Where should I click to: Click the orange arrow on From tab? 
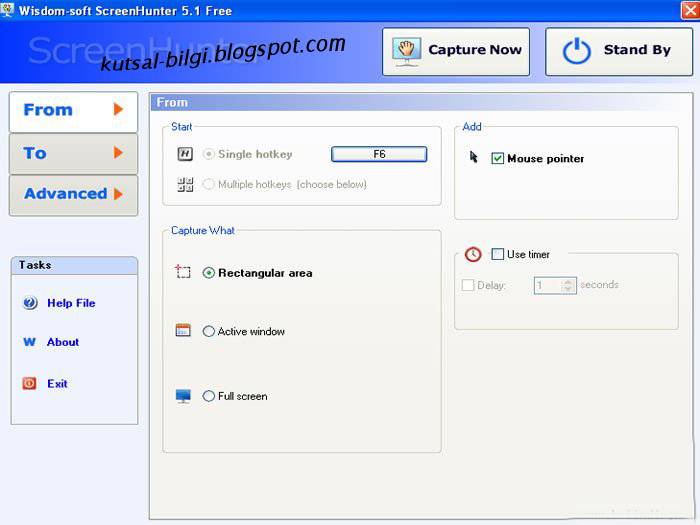point(118,109)
